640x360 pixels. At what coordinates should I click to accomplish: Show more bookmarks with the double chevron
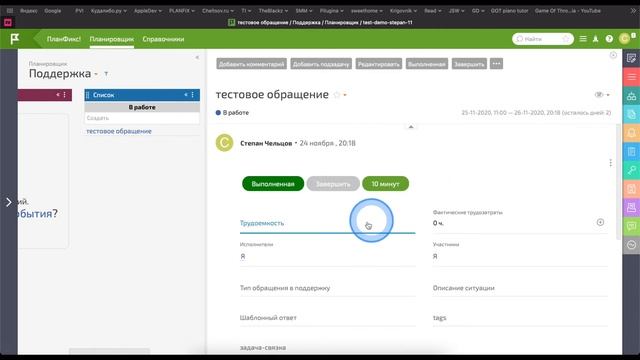pos(633,11)
